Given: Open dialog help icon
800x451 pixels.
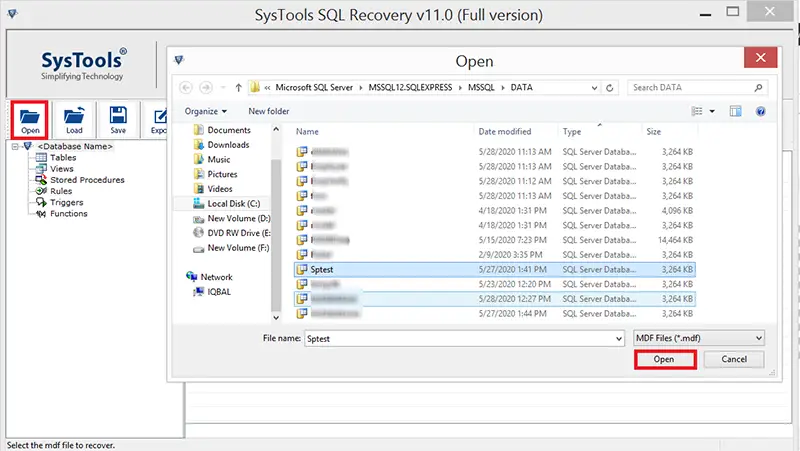Looking at the screenshot, I should click(760, 111).
